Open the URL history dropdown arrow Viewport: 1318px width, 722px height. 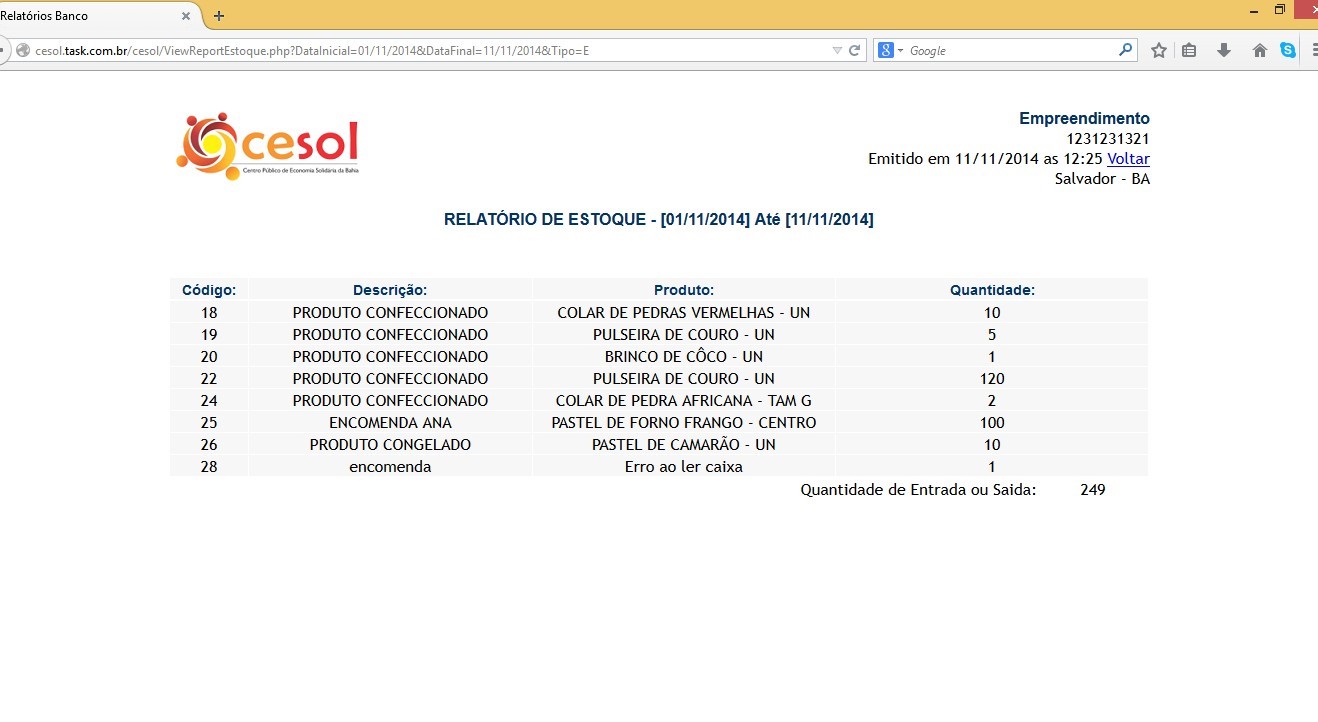pos(837,50)
